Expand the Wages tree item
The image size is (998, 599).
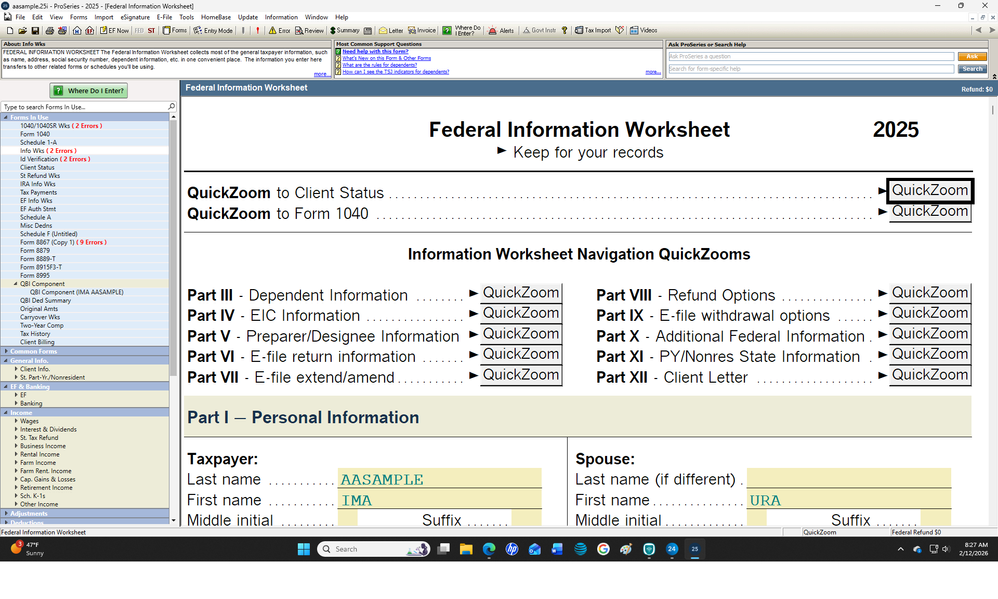click(17, 422)
